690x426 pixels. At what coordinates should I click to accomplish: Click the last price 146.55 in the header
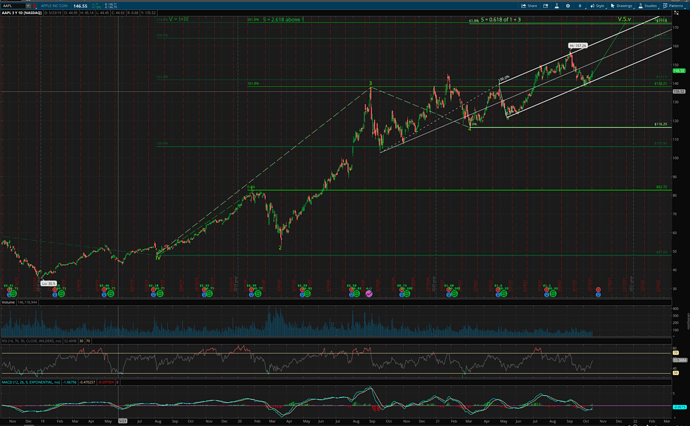[x=80, y=6]
